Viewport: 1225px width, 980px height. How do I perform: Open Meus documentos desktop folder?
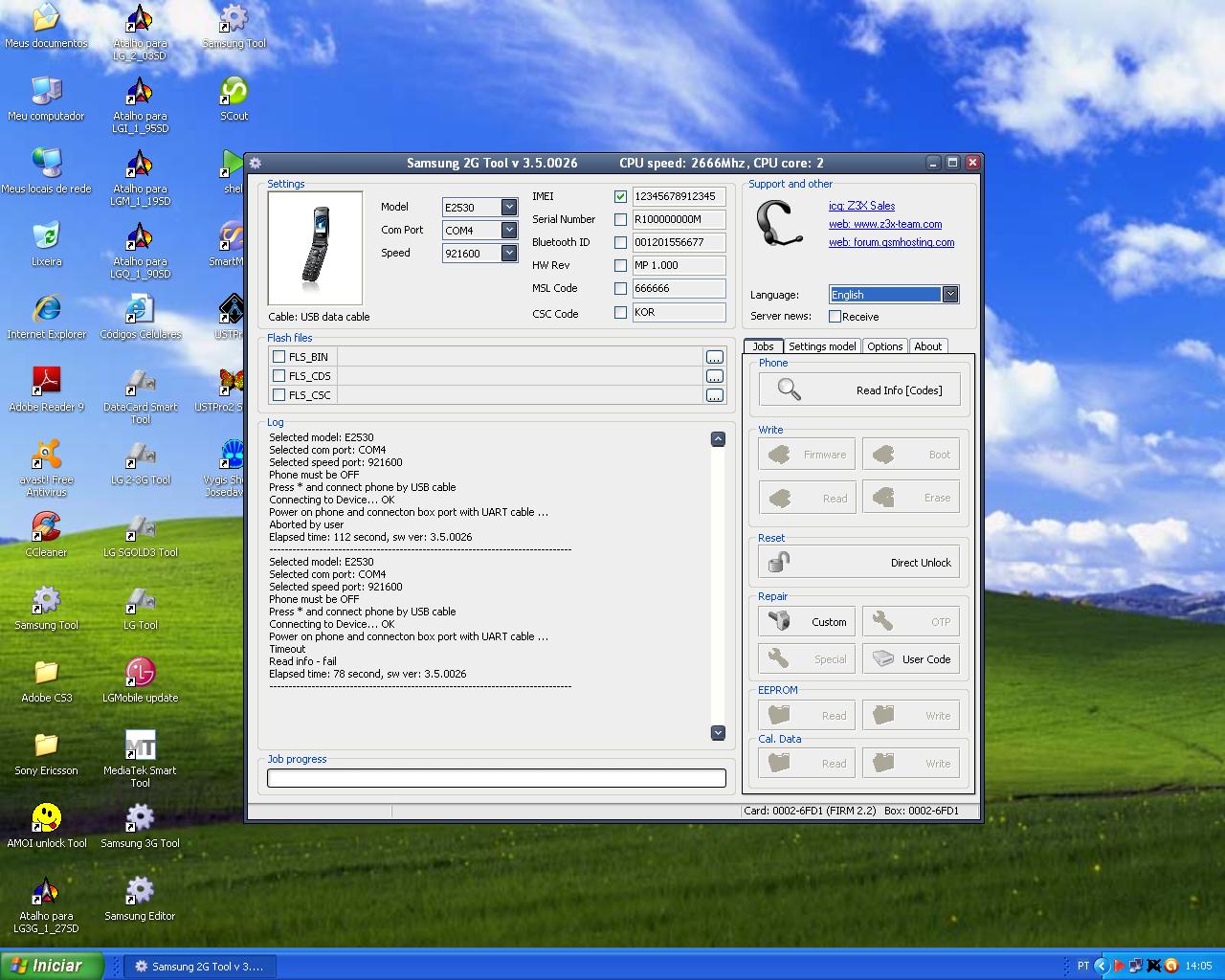tap(46, 26)
